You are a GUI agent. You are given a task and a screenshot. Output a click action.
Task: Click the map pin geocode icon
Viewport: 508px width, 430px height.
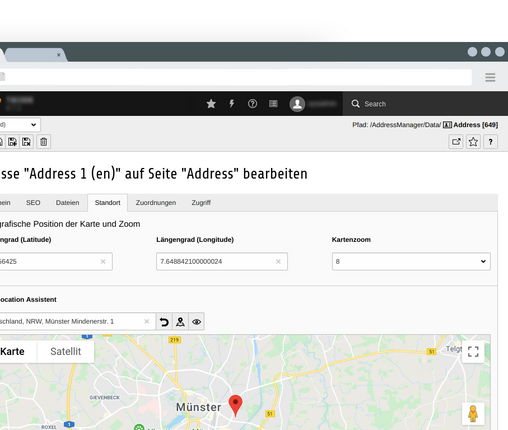click(180, 322)
